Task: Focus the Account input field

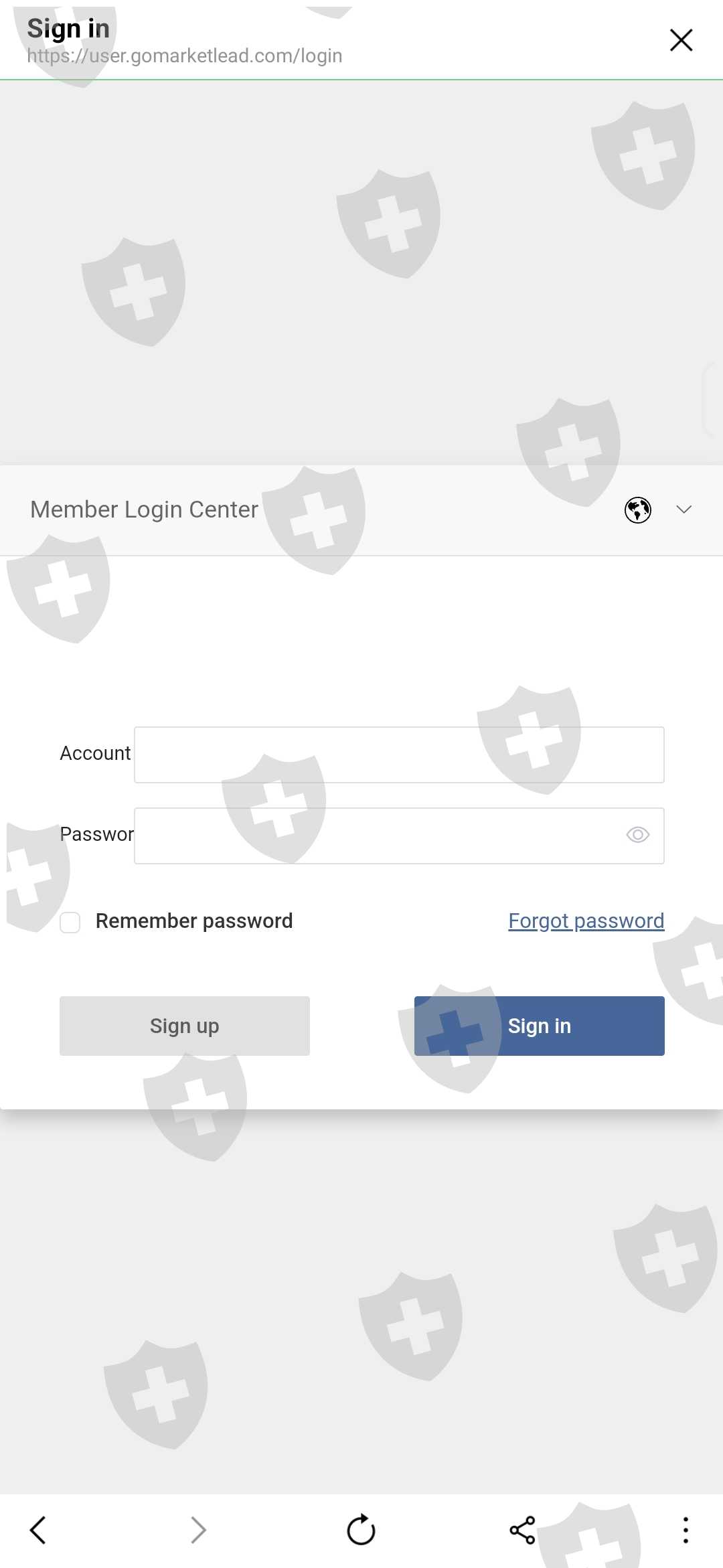Action: point(399,755)
